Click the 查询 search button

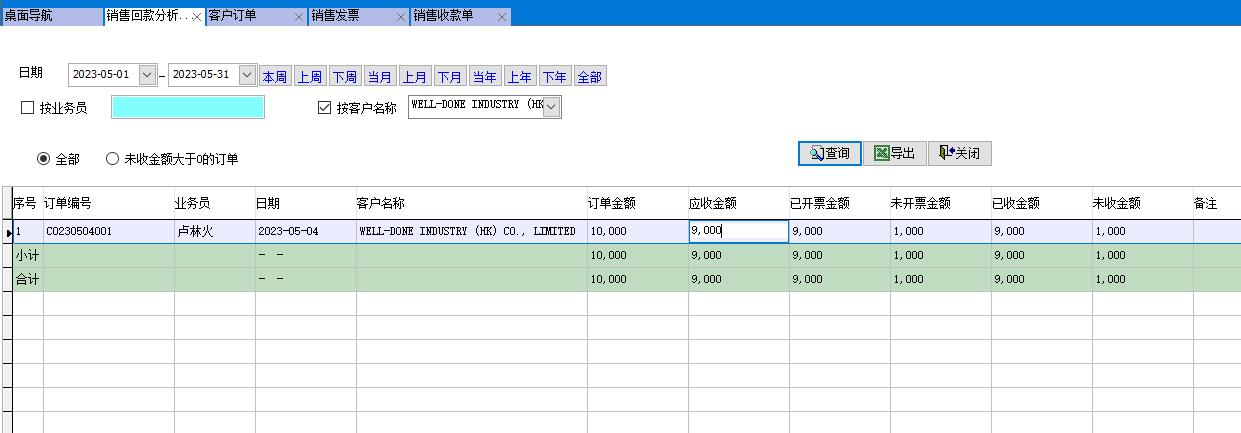click(829, 153)
